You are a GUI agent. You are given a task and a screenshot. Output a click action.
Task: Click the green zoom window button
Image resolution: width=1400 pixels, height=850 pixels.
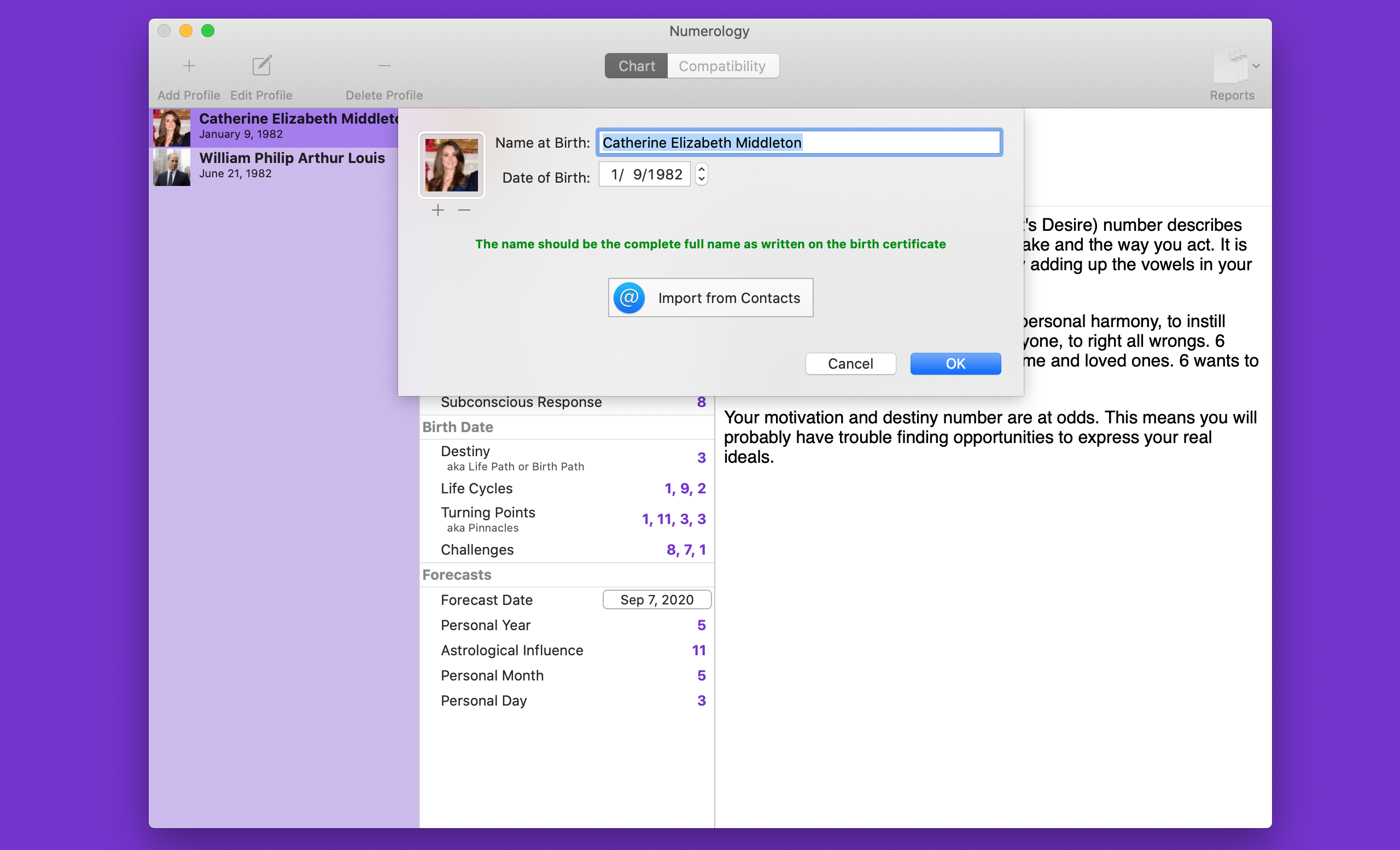(208, 31)
